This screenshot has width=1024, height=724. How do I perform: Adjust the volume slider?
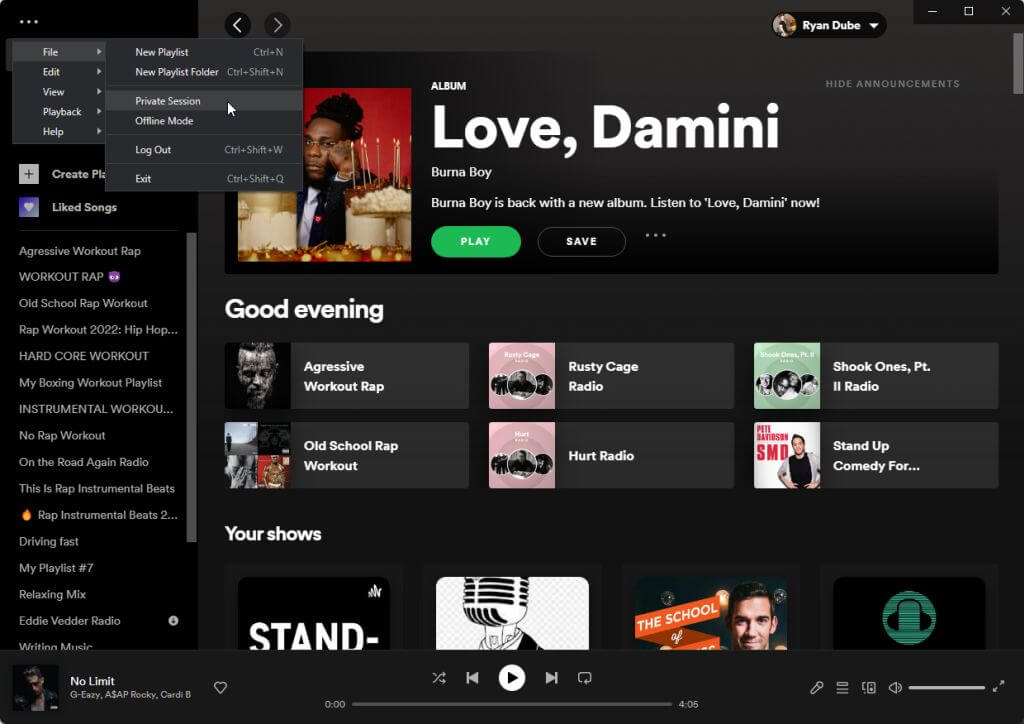tap(946, 687)
